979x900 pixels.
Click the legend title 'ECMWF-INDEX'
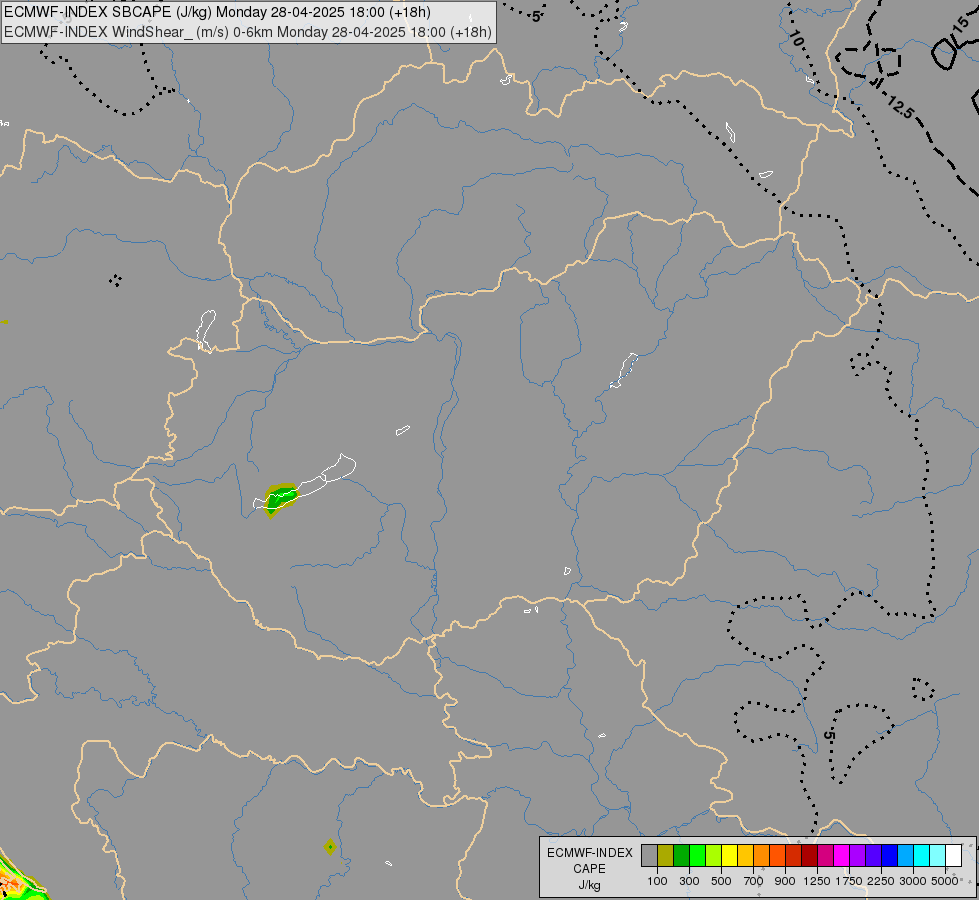(x=589, y=853)
